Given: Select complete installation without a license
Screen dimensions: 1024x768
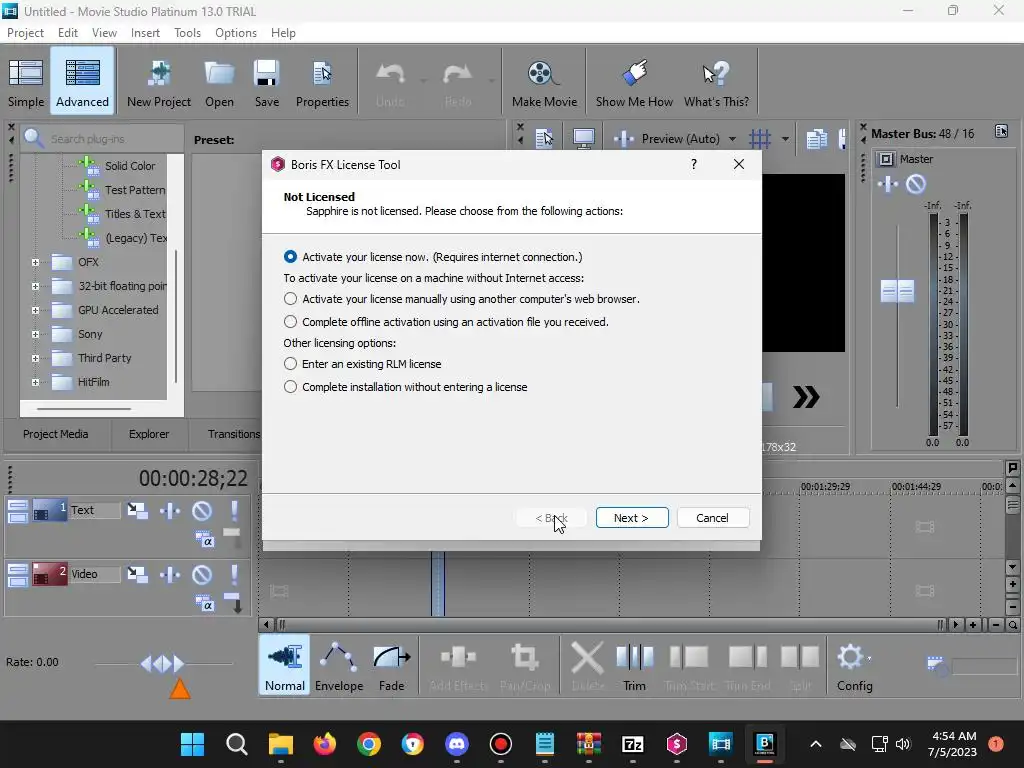Looking at the screenshot, I should pyautogui.click(x=291, y=387).
